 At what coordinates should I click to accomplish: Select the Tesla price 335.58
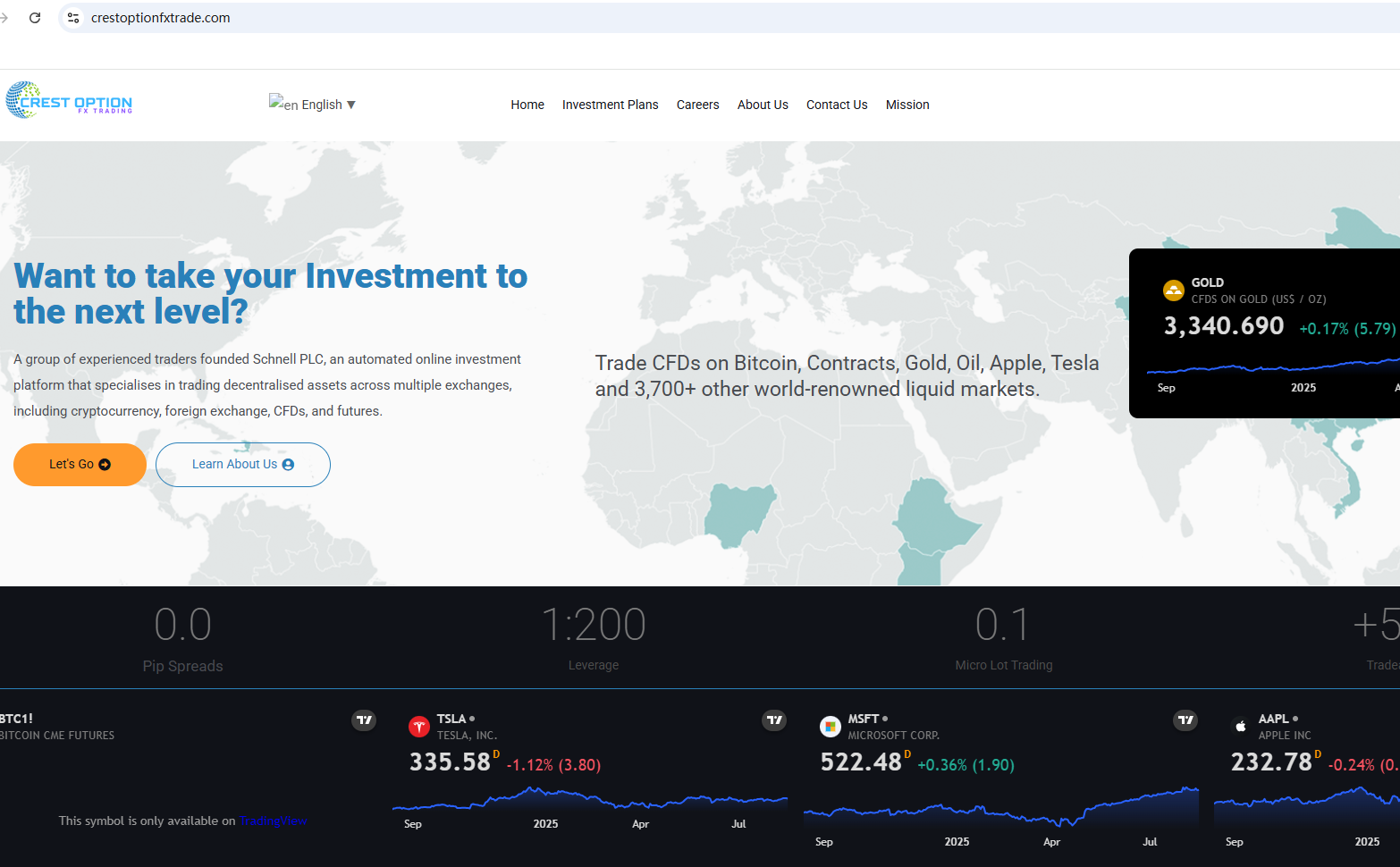450,762
